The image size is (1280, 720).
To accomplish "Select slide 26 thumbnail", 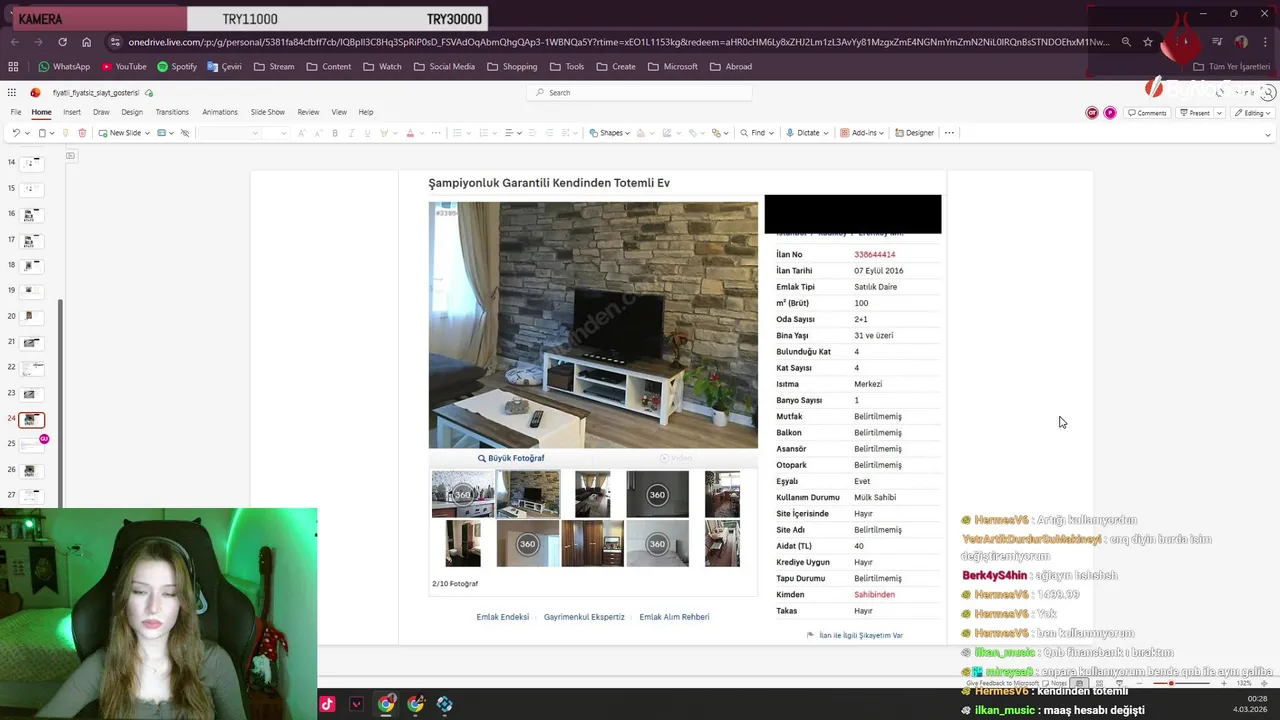I will 30,470.
